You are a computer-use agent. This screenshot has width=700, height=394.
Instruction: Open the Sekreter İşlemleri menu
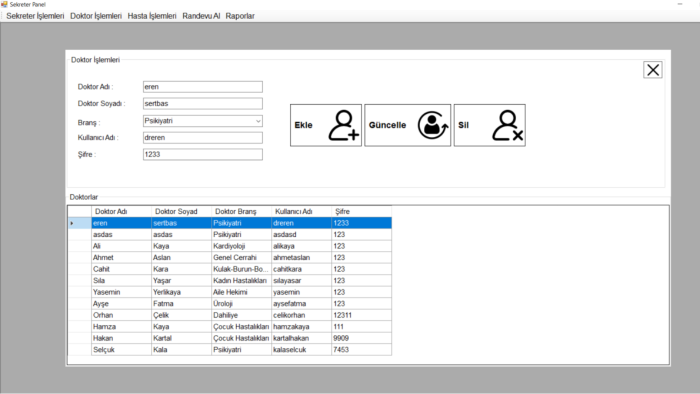(35, 16)
